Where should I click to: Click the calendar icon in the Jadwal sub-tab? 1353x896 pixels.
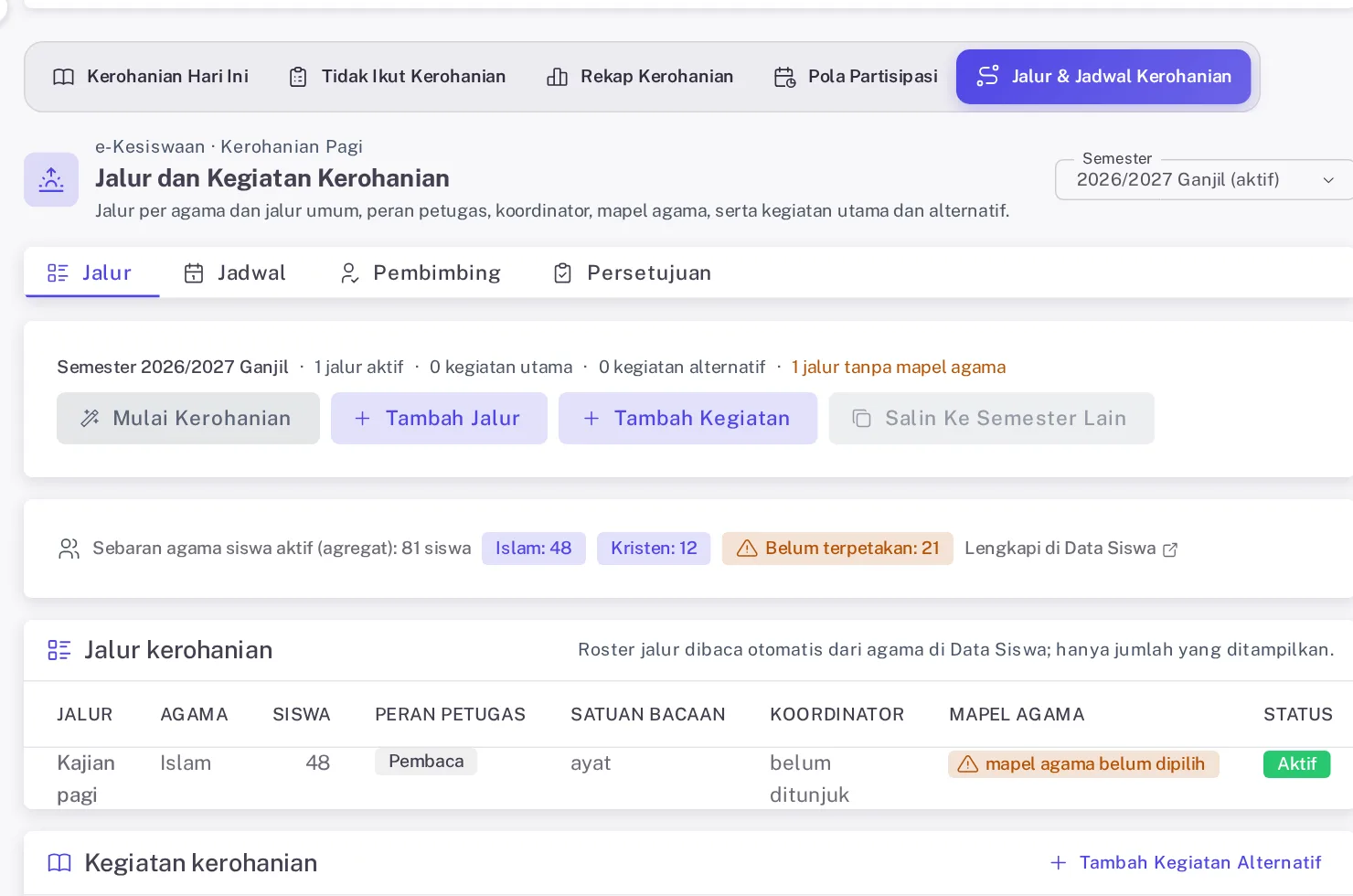point(194,272)
